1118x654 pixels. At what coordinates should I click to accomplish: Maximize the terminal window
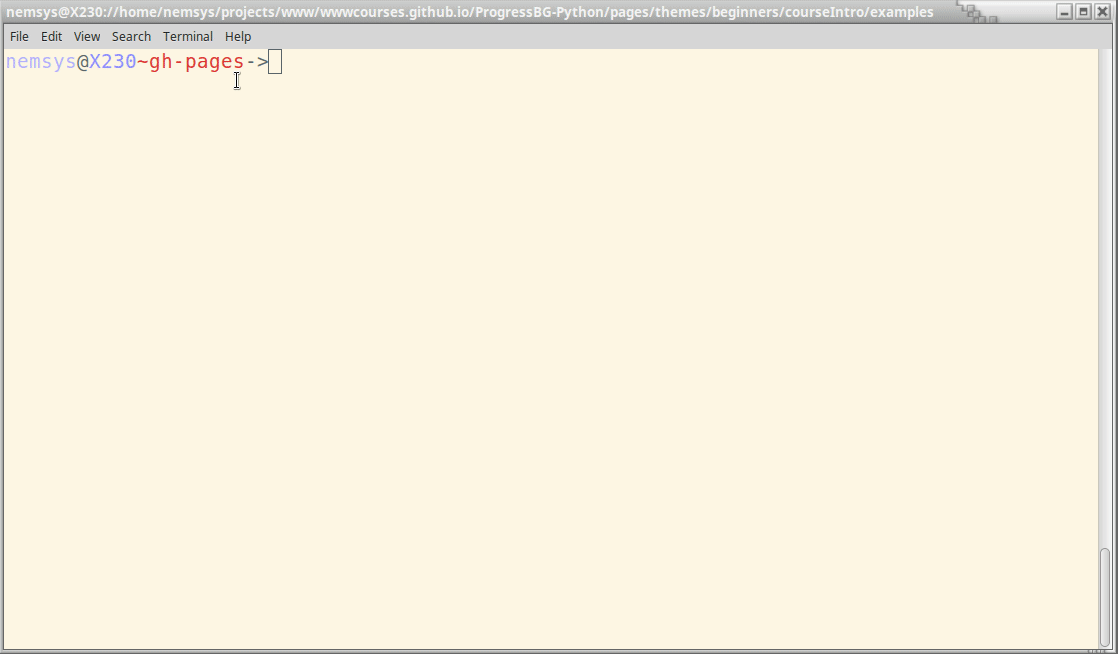point(1083,12)
